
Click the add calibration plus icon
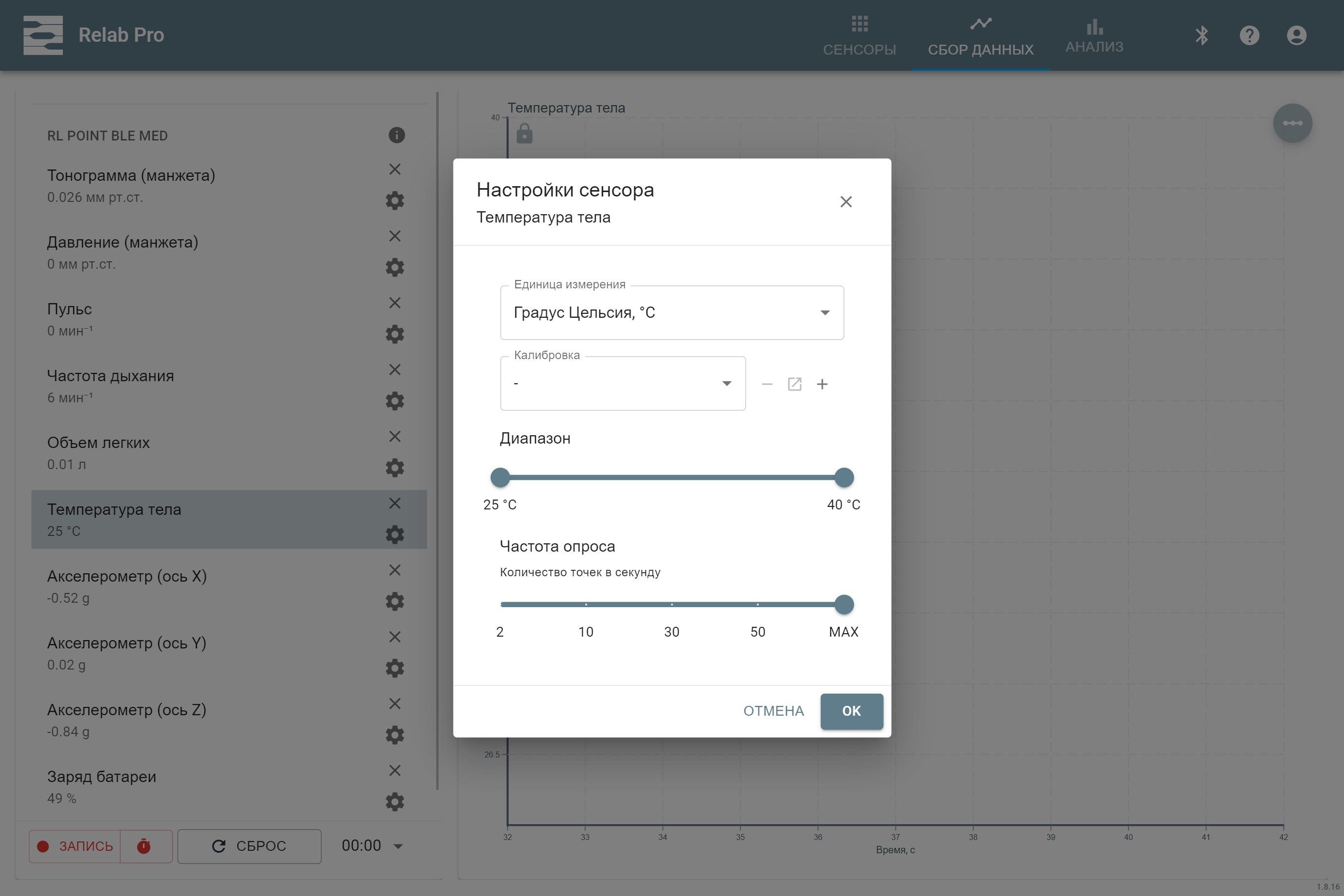click(822, 384)
